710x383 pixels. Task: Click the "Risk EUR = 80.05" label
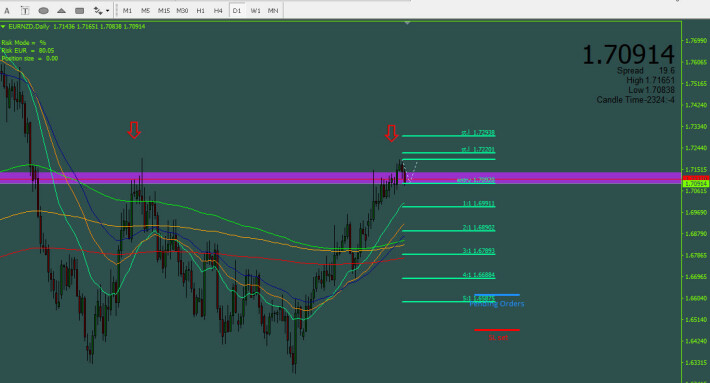point(28,51)
